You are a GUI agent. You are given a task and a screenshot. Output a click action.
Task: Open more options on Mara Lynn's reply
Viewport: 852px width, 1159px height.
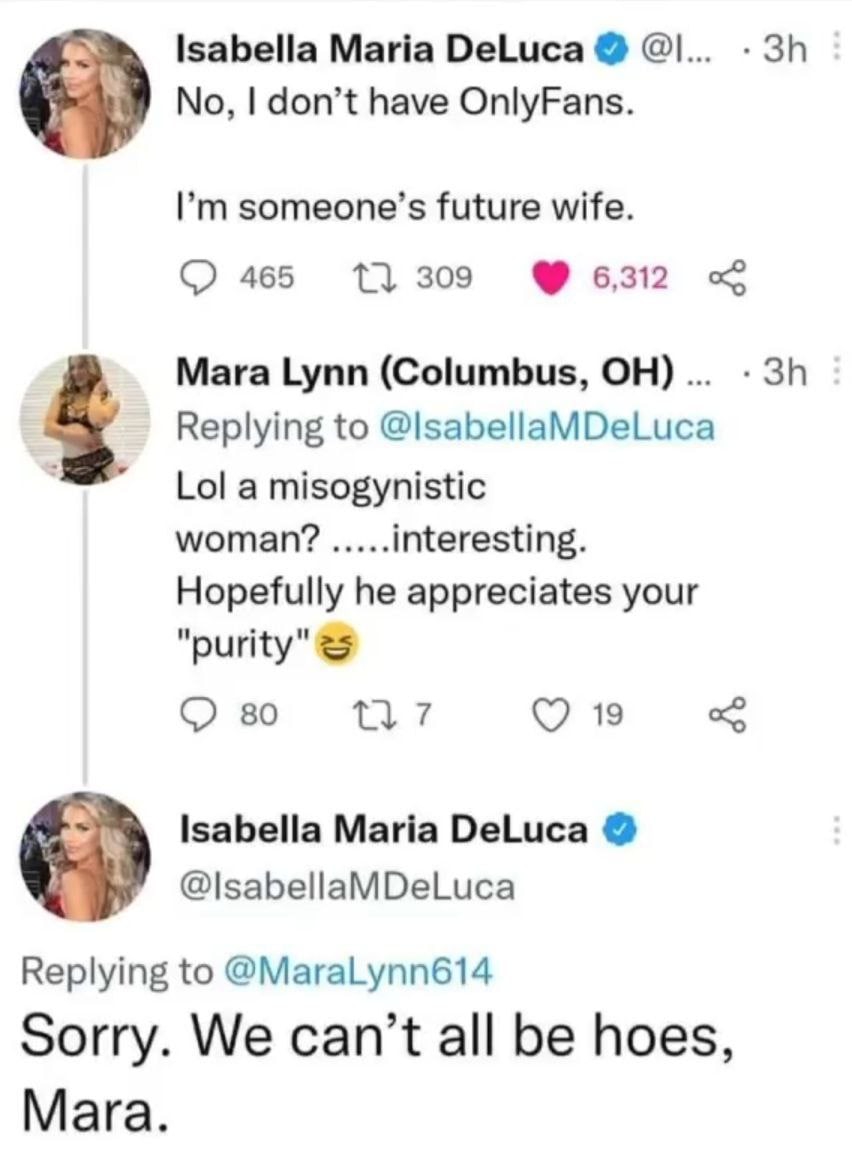coord(836,374)
